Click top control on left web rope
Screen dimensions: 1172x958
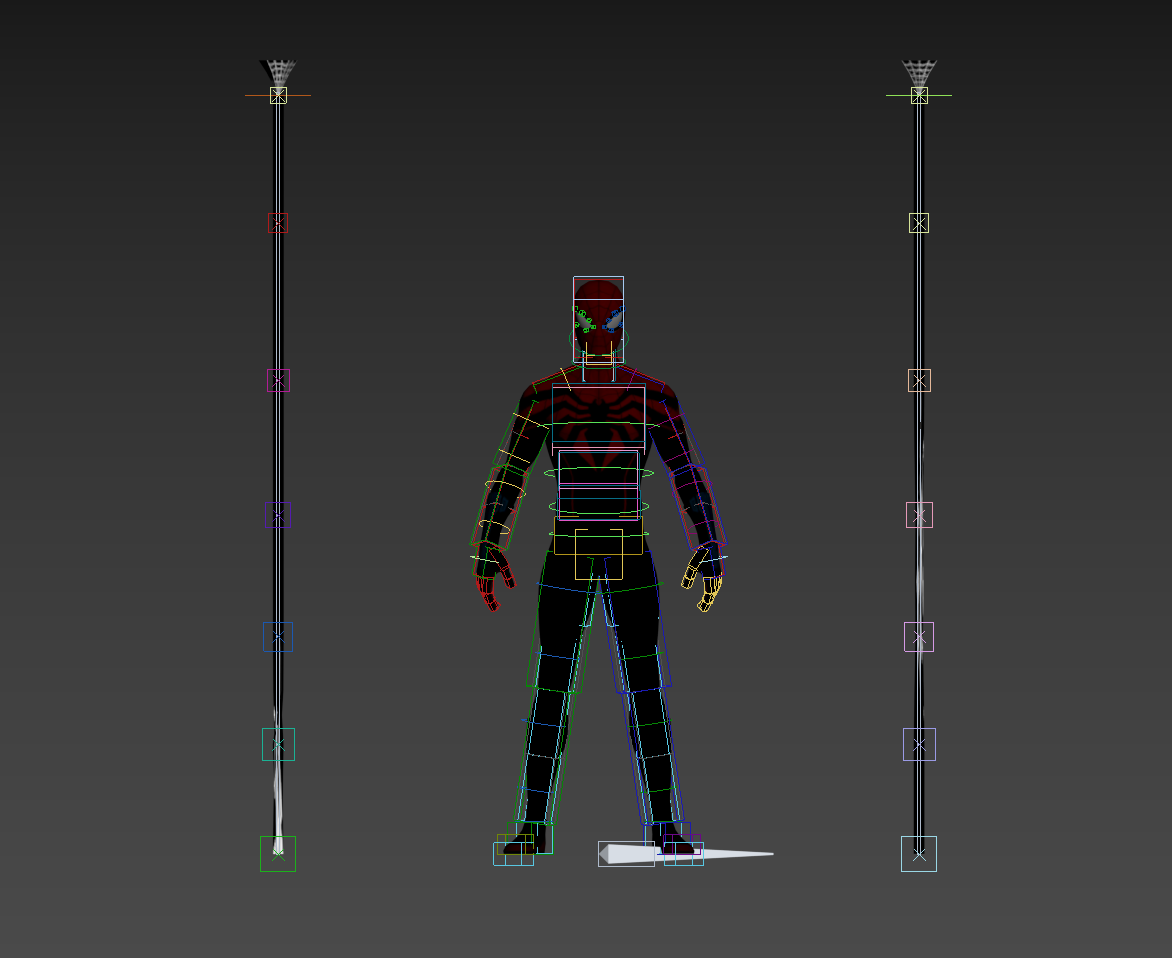click(278, 95)
